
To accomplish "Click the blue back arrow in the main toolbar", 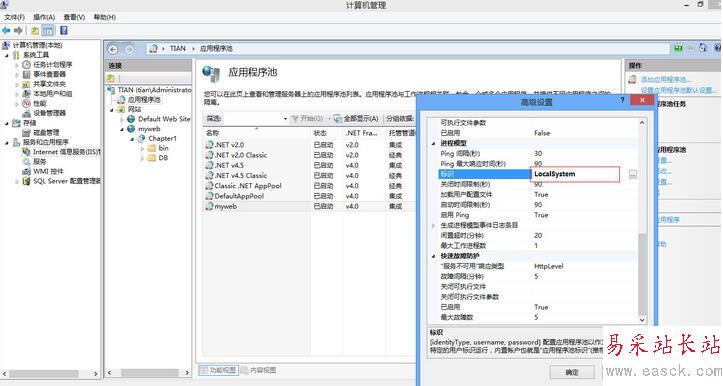I will coord(6,30).
